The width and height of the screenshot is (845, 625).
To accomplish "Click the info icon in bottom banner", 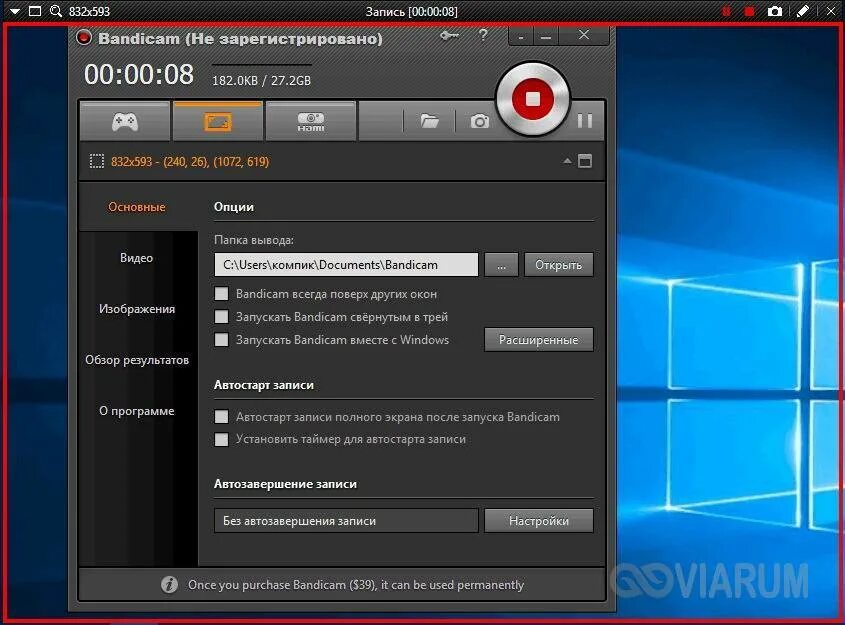I will coord(169,584).
